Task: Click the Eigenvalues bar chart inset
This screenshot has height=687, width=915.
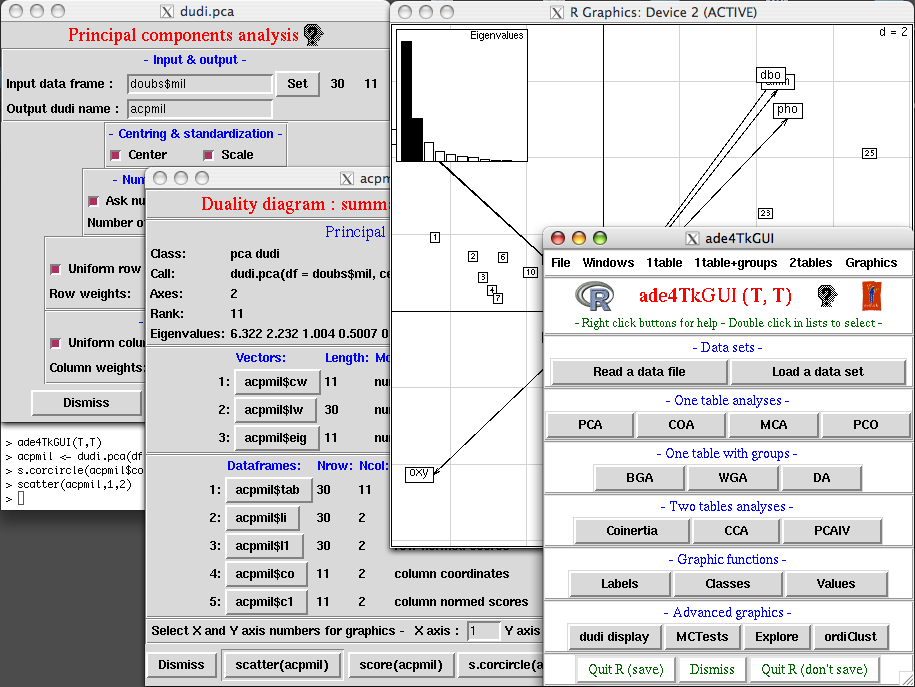Action: 462,96
